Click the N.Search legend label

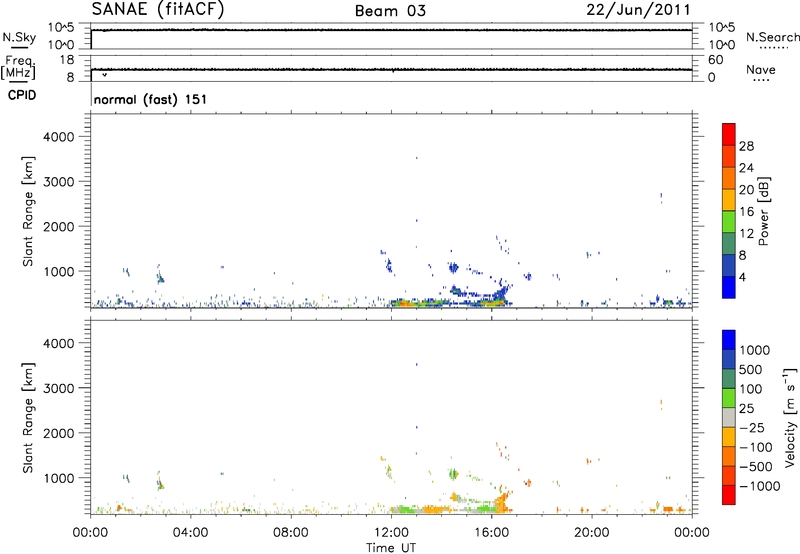[772, 37]
